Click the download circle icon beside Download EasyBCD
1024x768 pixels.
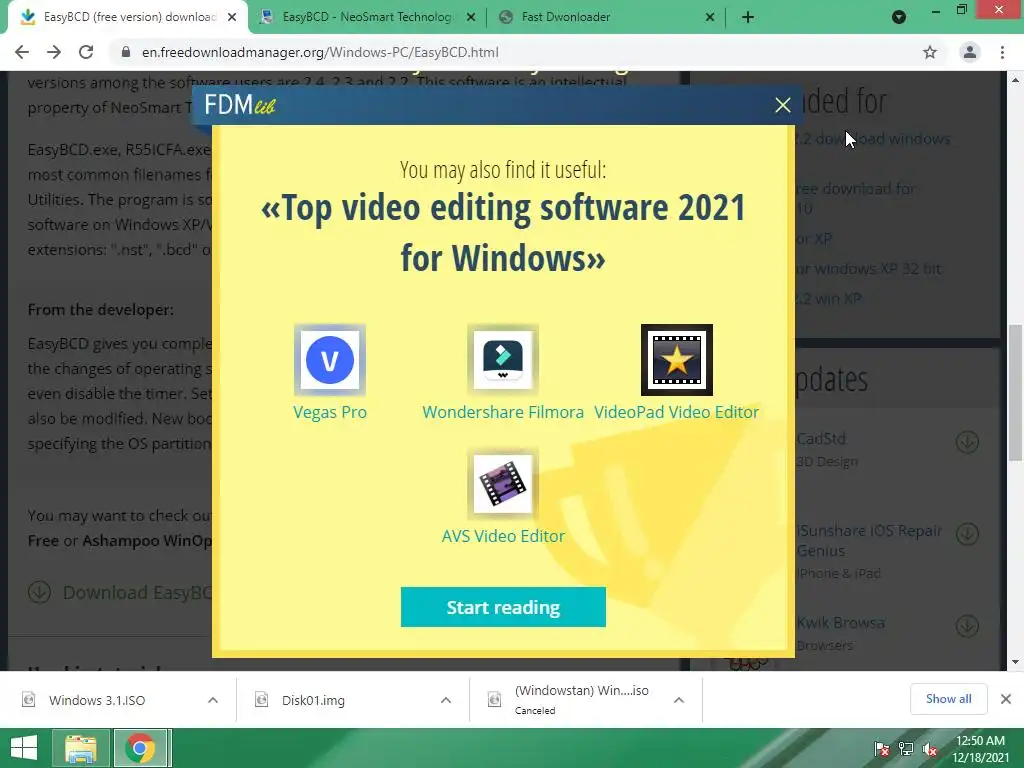tap(40, 592)
